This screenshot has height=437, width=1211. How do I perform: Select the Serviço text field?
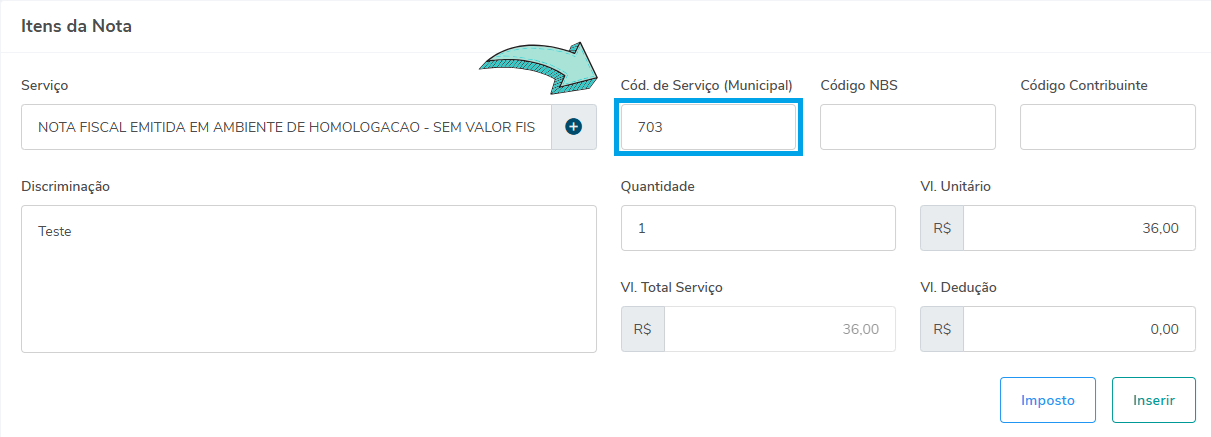(x=286, y=127)
